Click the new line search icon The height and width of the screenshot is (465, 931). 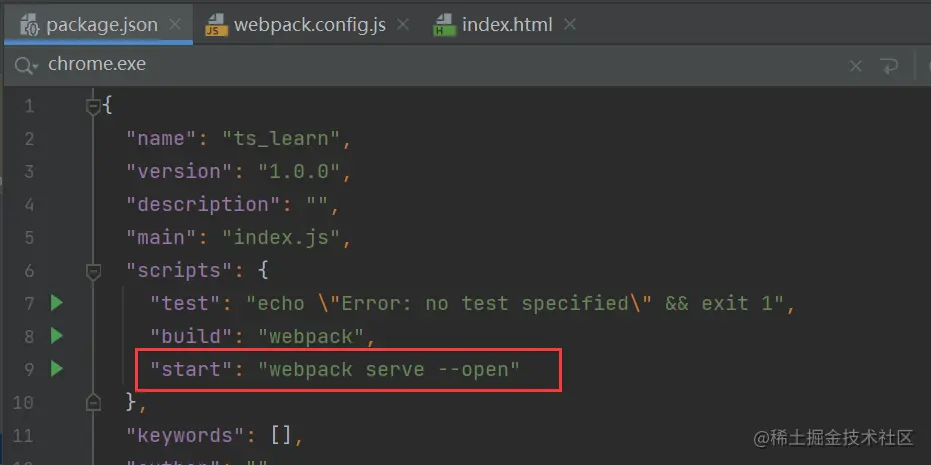tap(889, 66)
